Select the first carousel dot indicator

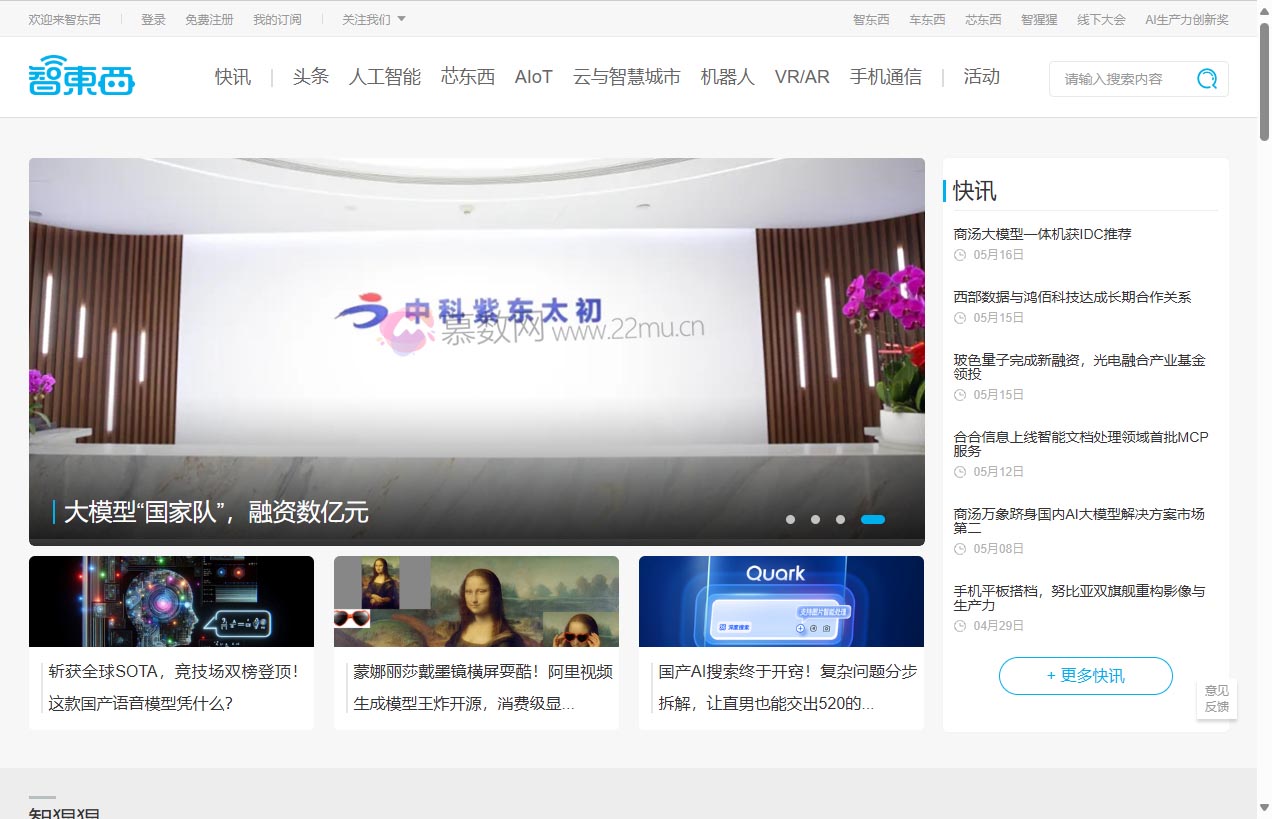790,519
